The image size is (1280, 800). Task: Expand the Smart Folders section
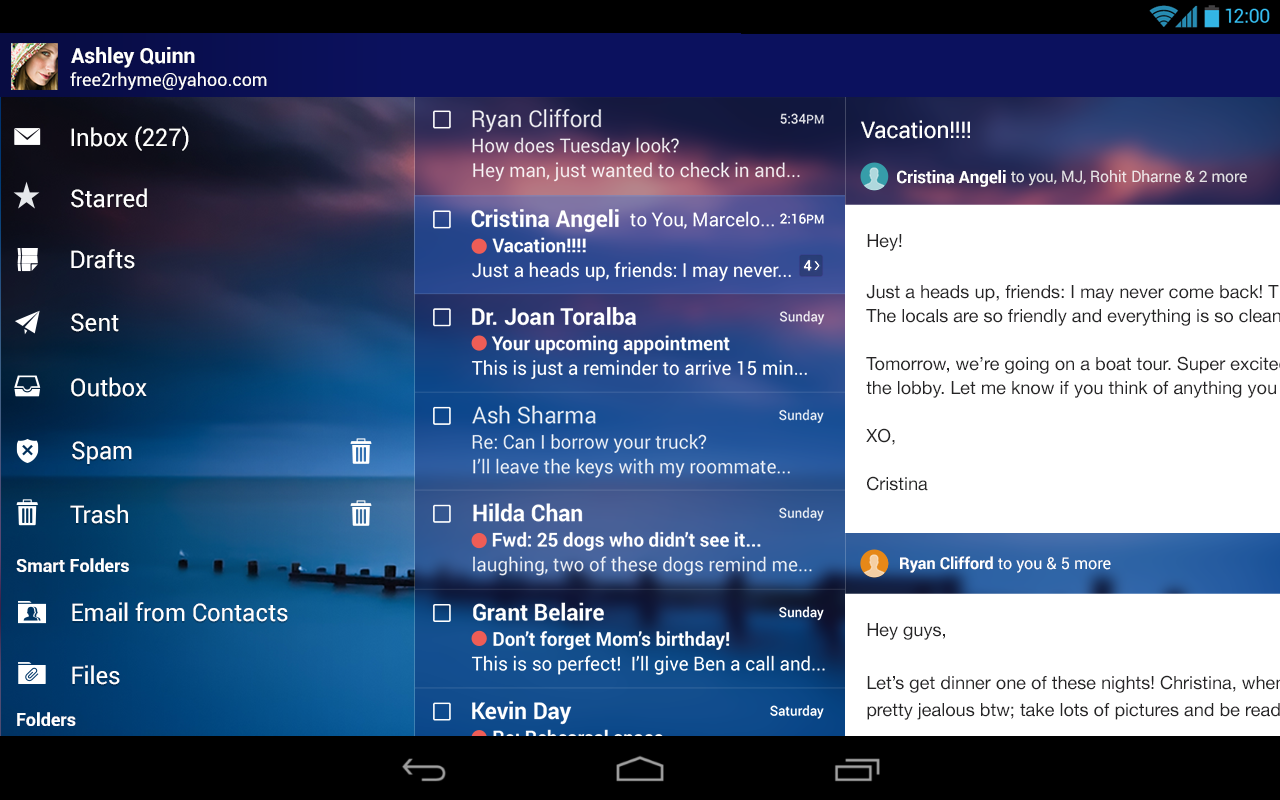[x=72, y=565]
